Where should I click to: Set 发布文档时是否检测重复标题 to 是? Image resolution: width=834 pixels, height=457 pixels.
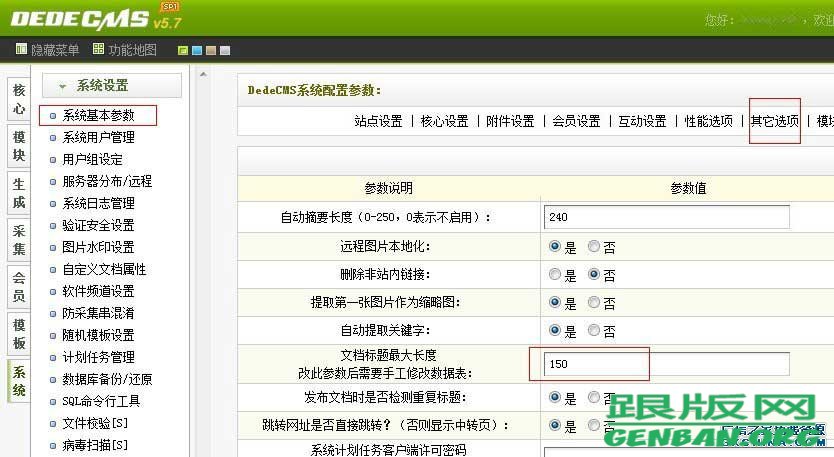coord(555,397)
